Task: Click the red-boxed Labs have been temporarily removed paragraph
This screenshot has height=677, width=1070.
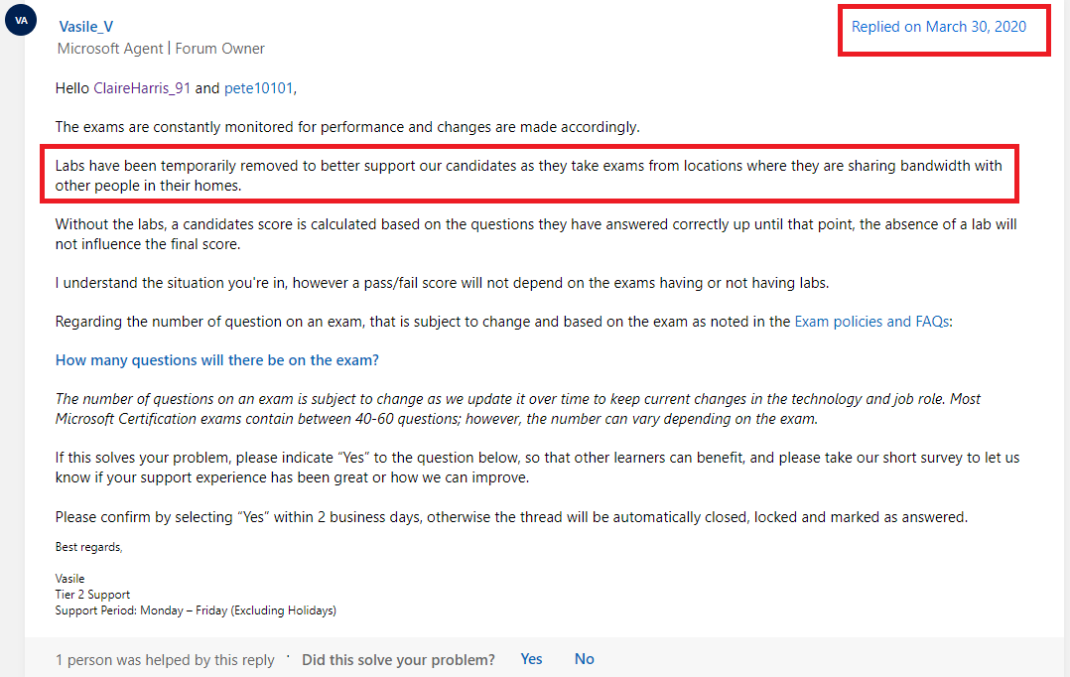Action: (x=529, y=175)
